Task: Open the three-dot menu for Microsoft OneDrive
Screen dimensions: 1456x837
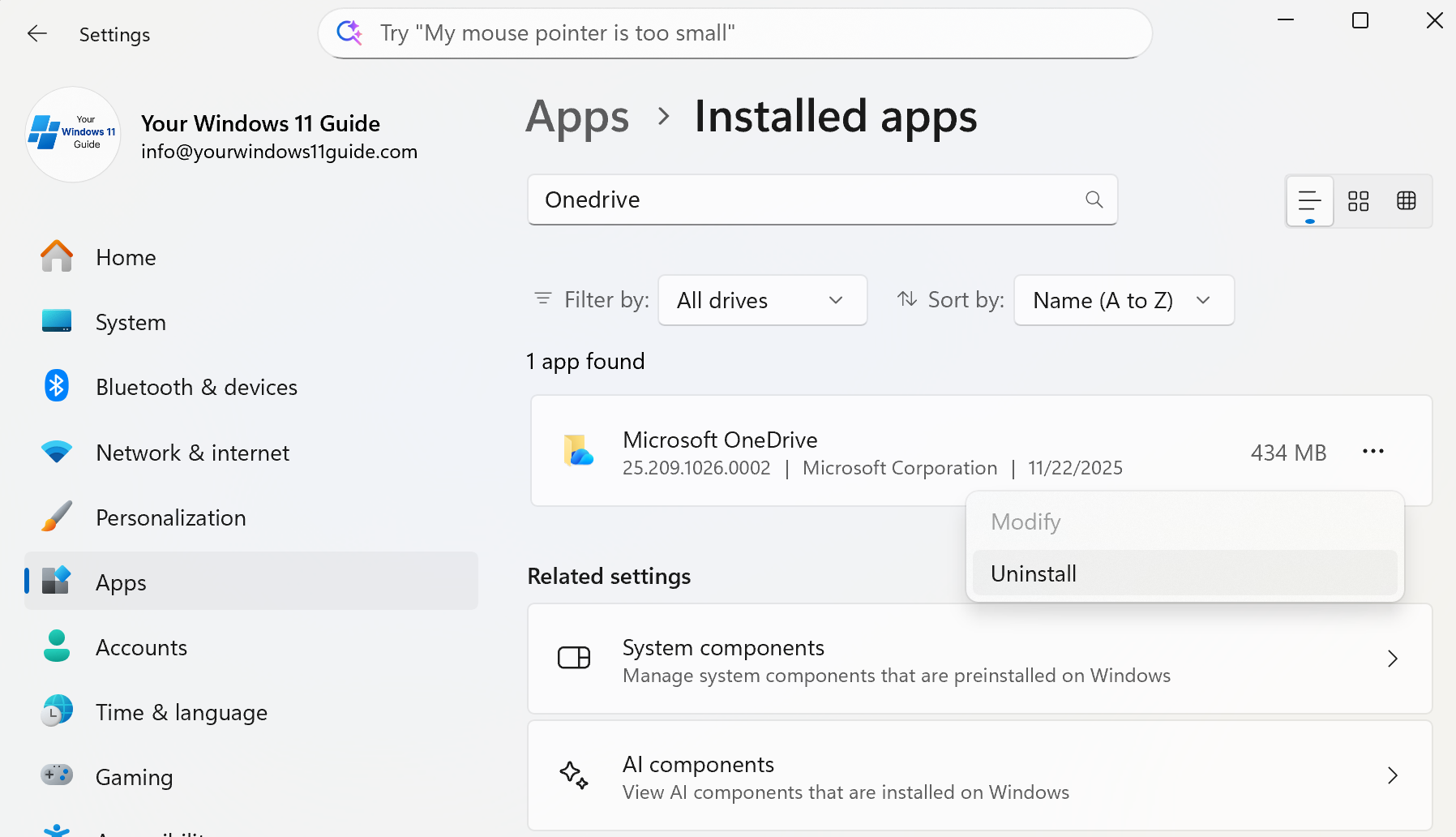Action: (1372, 451)
